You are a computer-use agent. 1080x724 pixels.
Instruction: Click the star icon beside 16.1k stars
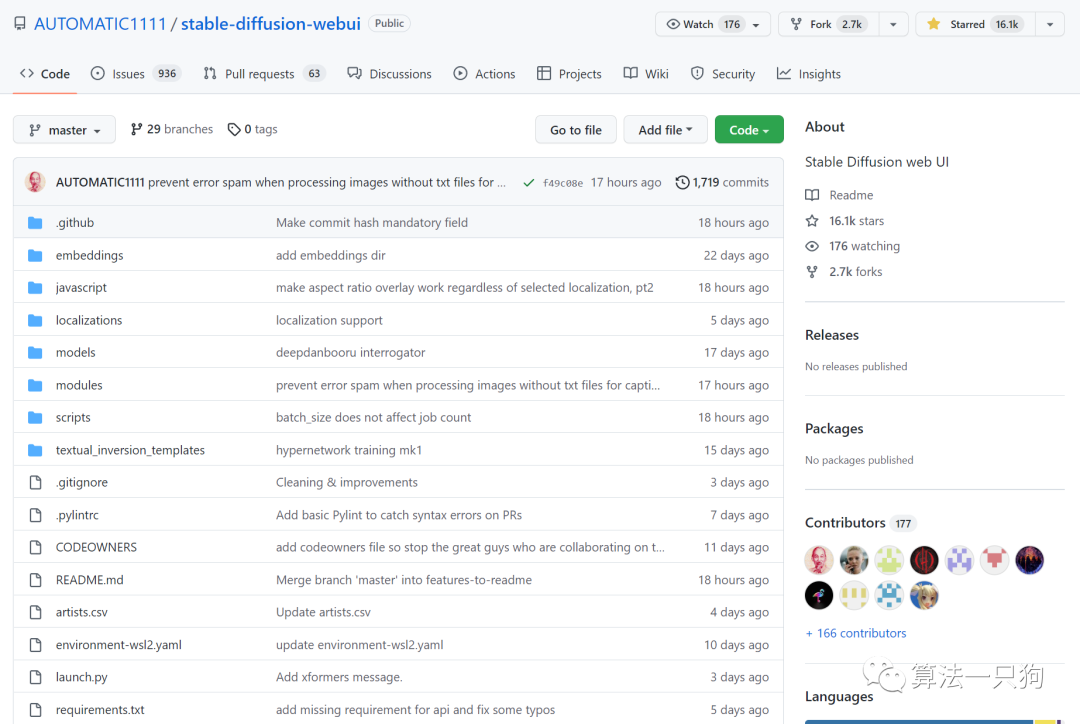[x=812, y=220]
